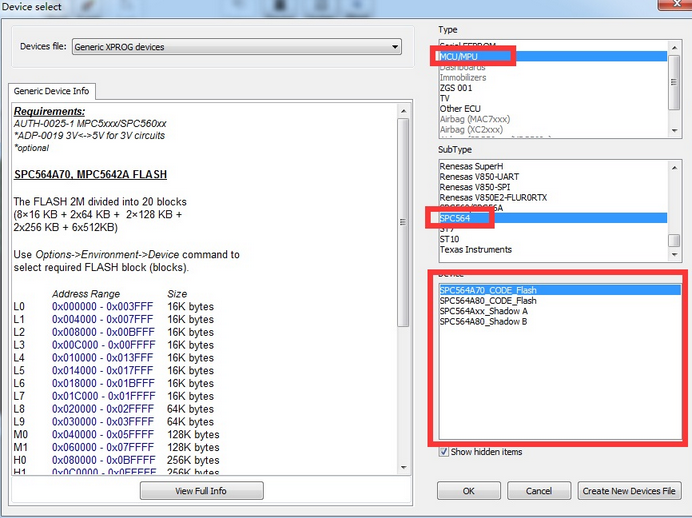Click the Cancel button
Viewport: 692px width, 518px height.
(539, 491)
